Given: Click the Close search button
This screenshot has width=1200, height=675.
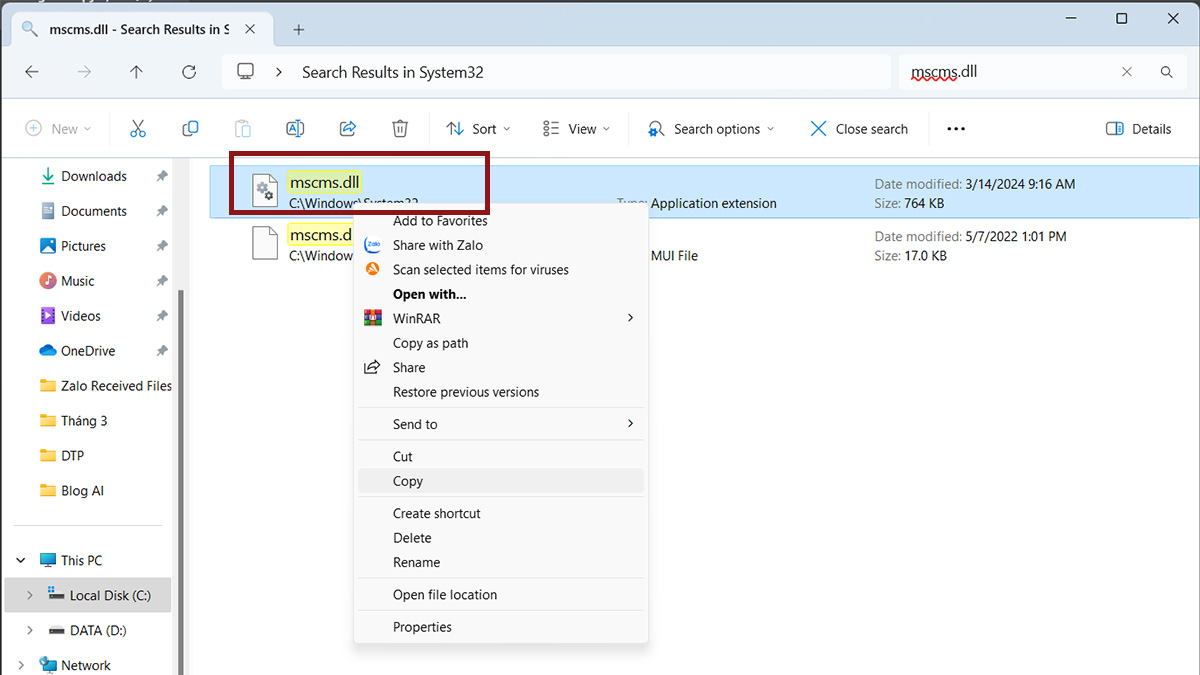Looking at the screenshot, I should 858,128.
